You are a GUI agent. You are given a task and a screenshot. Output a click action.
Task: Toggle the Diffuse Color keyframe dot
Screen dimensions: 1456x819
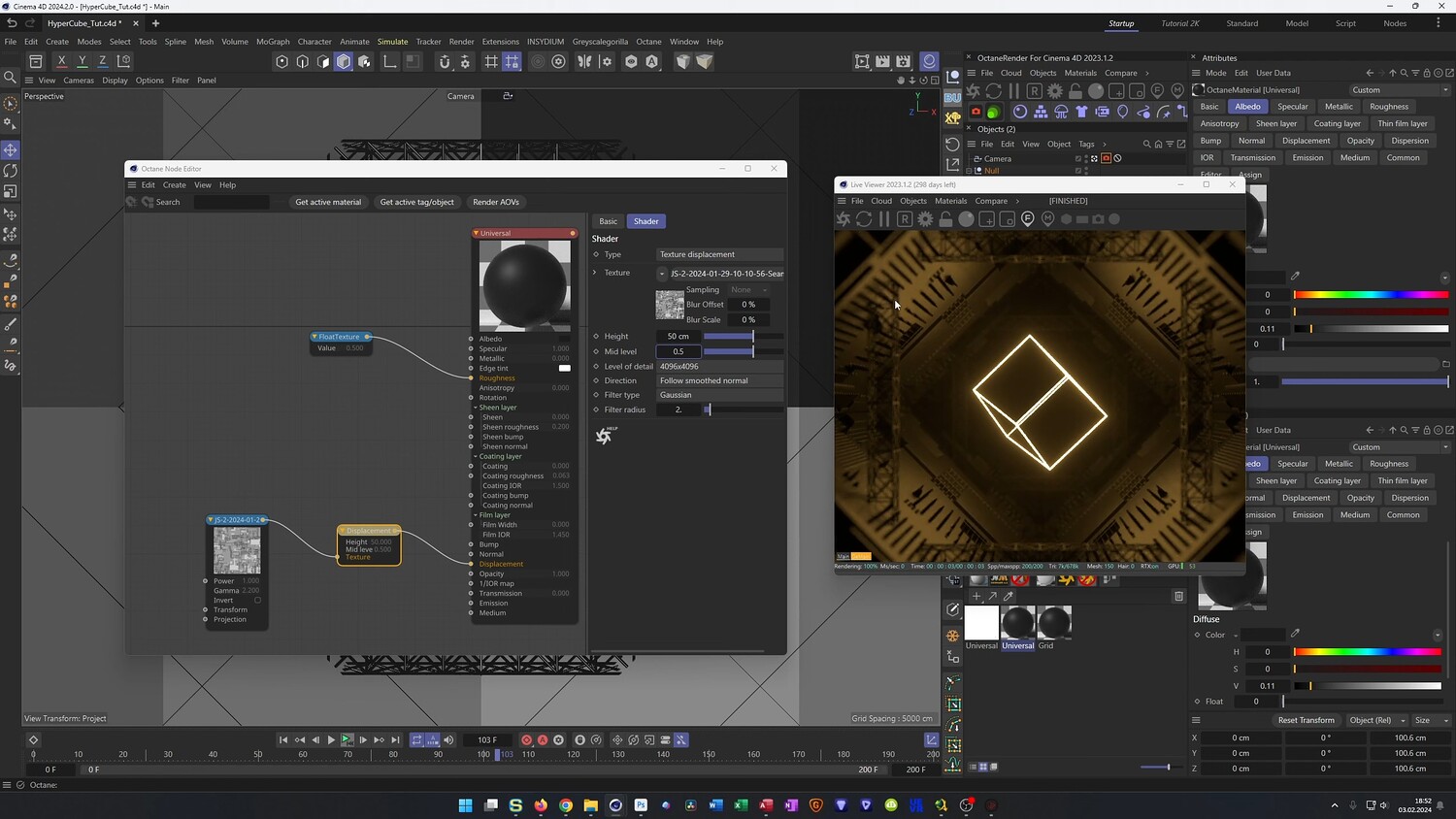pyautogui.click(x=1197, y=635)
